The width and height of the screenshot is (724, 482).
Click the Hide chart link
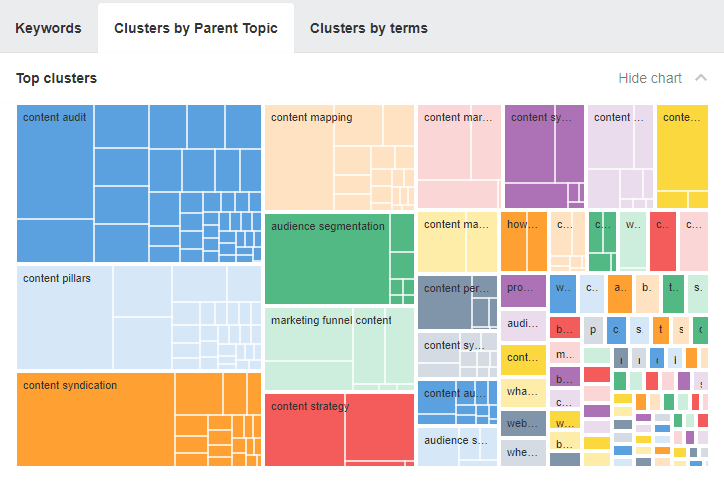tap(650, 78)
